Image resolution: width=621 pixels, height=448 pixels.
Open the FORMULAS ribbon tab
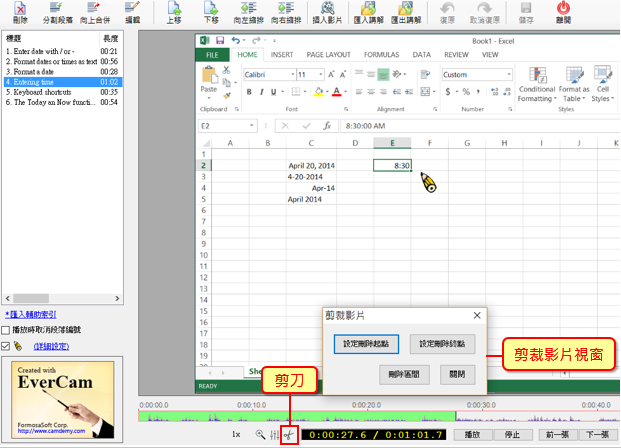tap(381, 55)
